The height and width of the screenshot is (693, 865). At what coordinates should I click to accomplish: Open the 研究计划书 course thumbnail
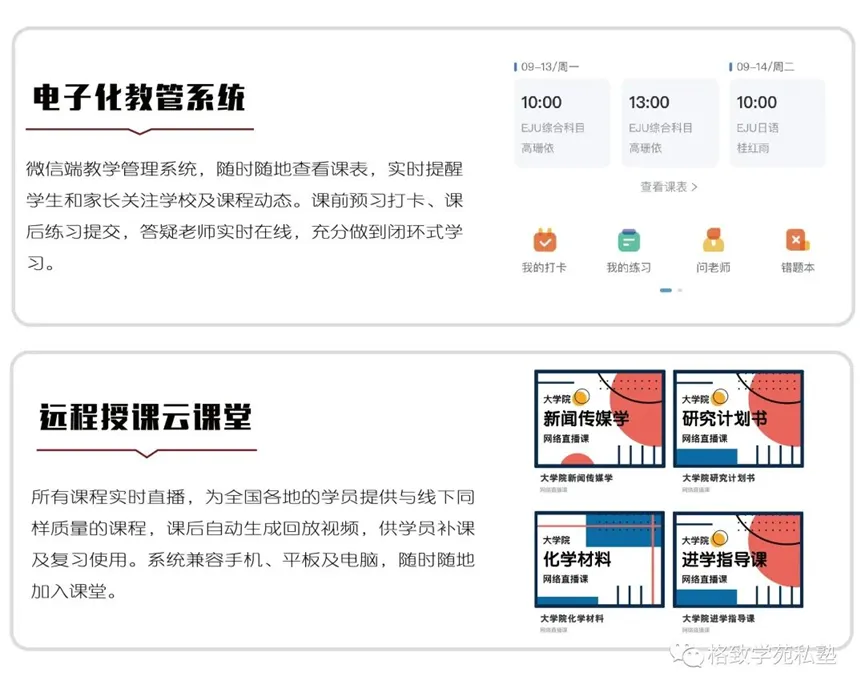[x=738, y=419]
